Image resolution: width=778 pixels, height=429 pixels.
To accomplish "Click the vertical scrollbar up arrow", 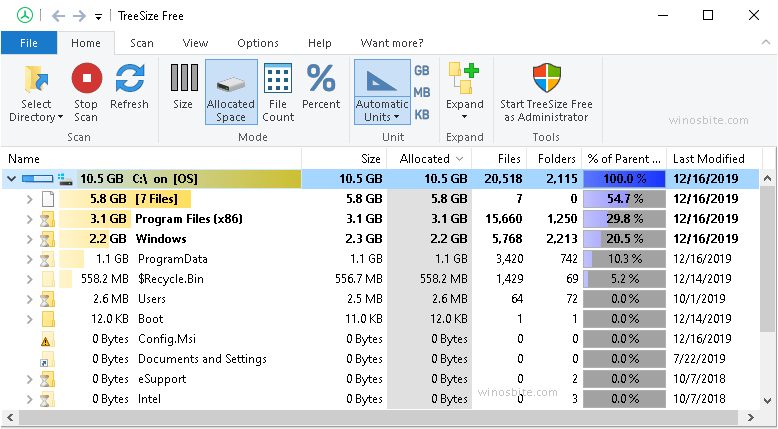I will [768, 178].
